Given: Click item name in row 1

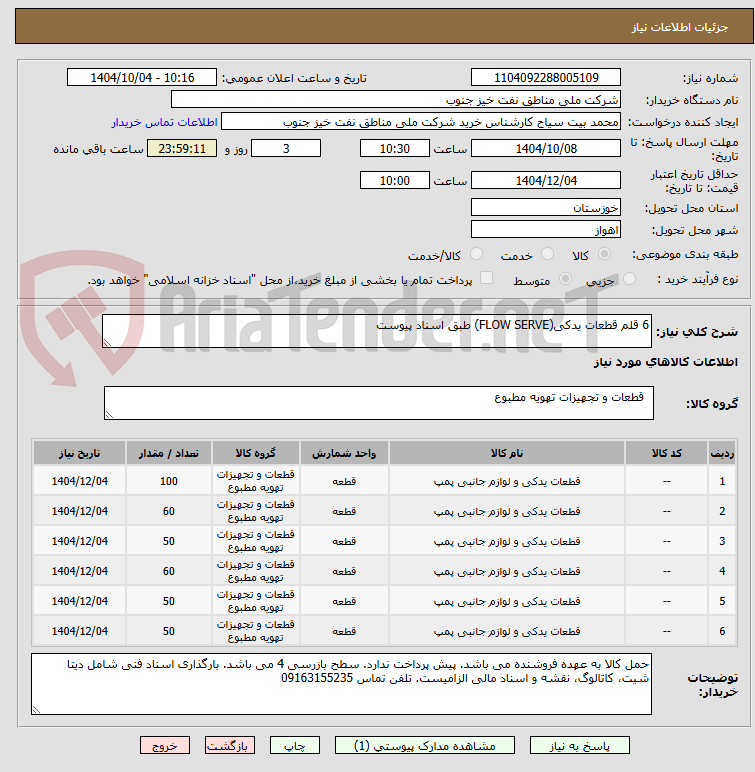Looking at the screenshot, I should [x=507, y=481].
